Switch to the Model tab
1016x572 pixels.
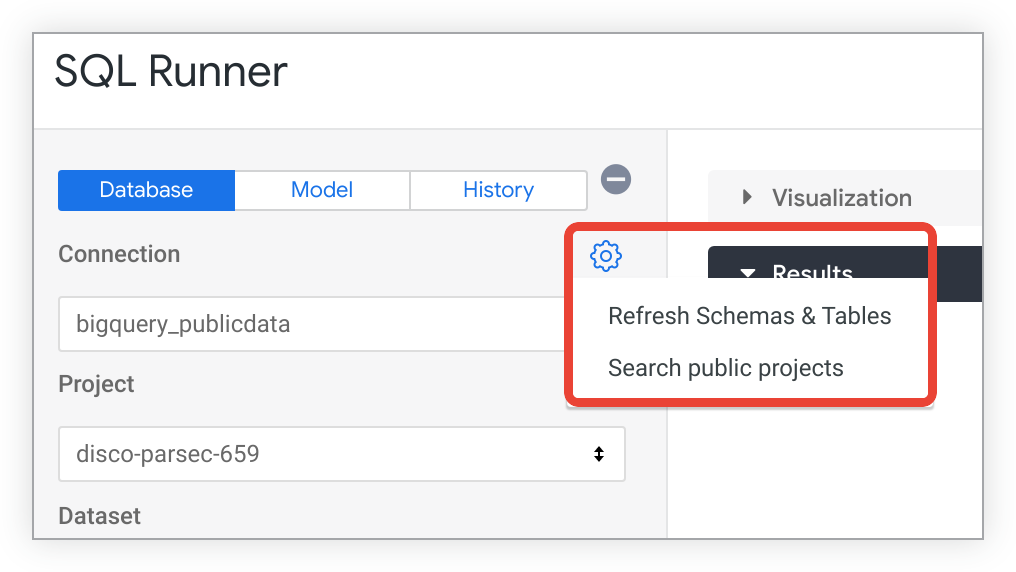pos(322,190)
